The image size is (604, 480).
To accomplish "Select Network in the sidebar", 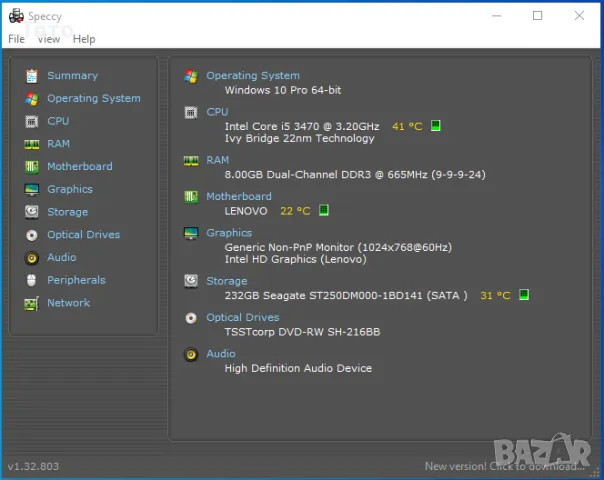I will (x=68, y=303).
